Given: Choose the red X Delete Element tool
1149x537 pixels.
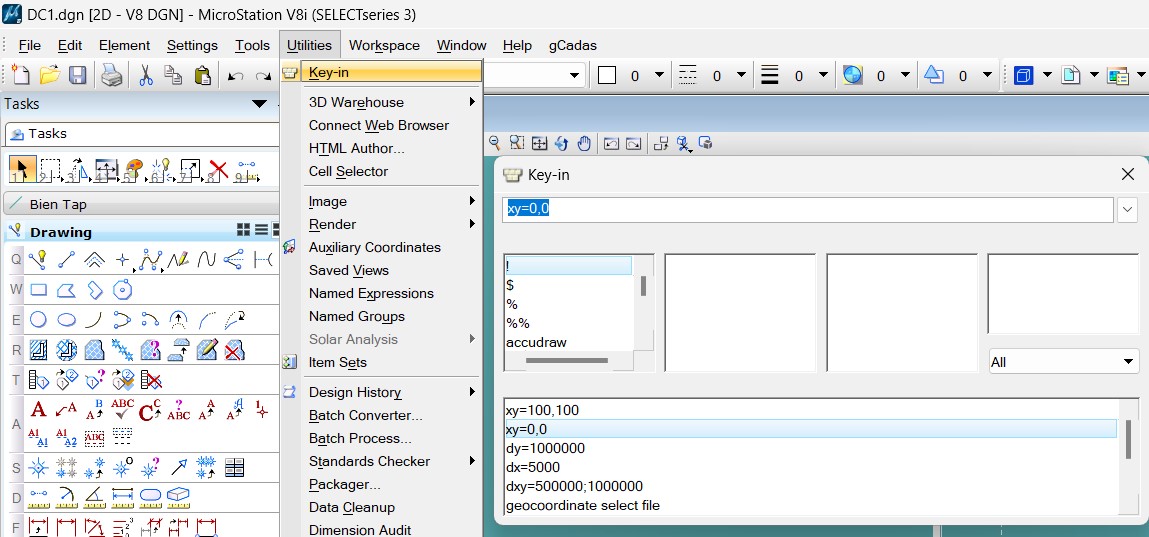Looking at the screenshot, I should pyautogui.click(x=218, y=170).
